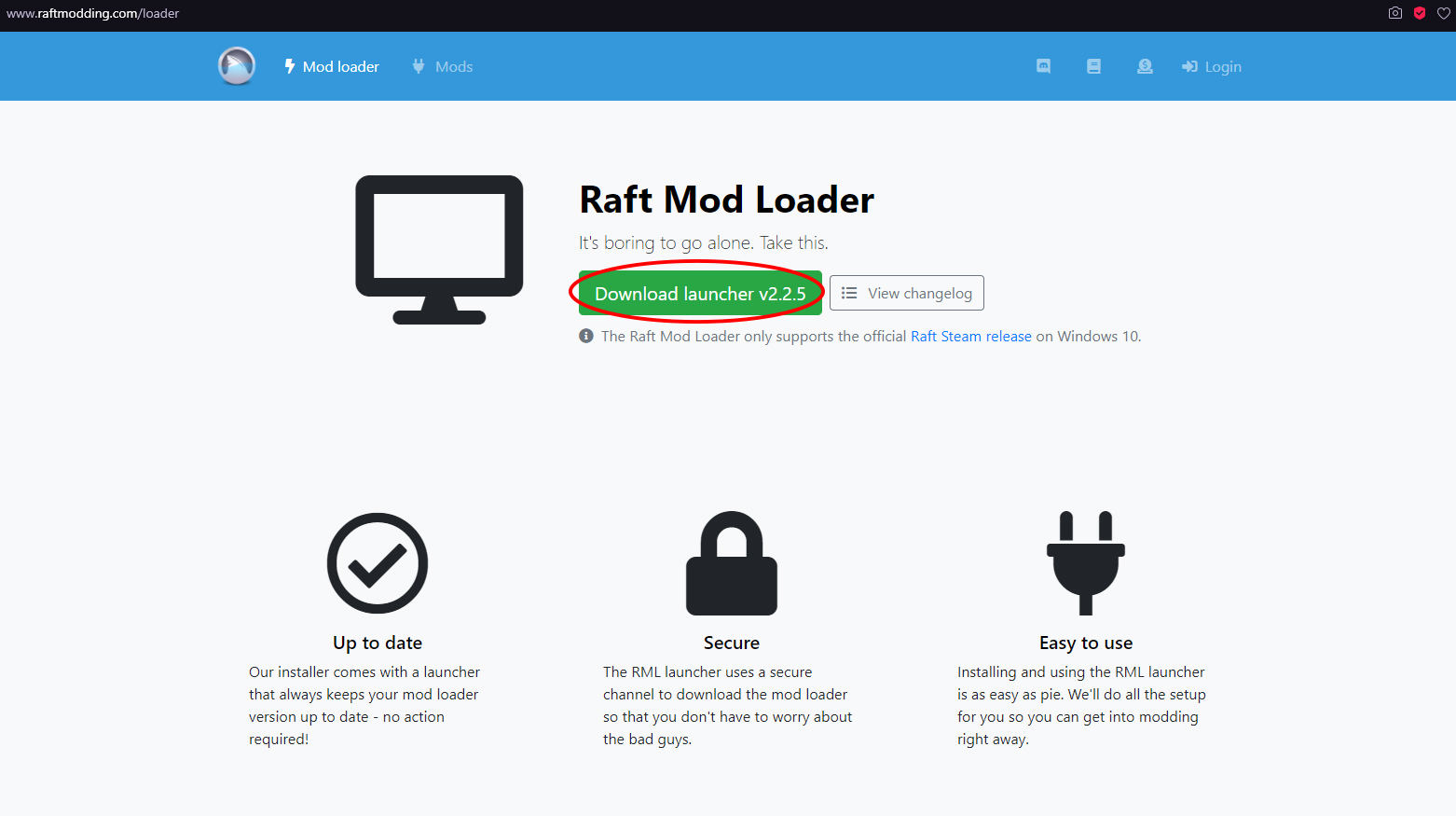This screenshot has height=816, width=1456.
Task: Click the paragraph starting 'Our installer comes with'
Action: click(x=364, y=705)
